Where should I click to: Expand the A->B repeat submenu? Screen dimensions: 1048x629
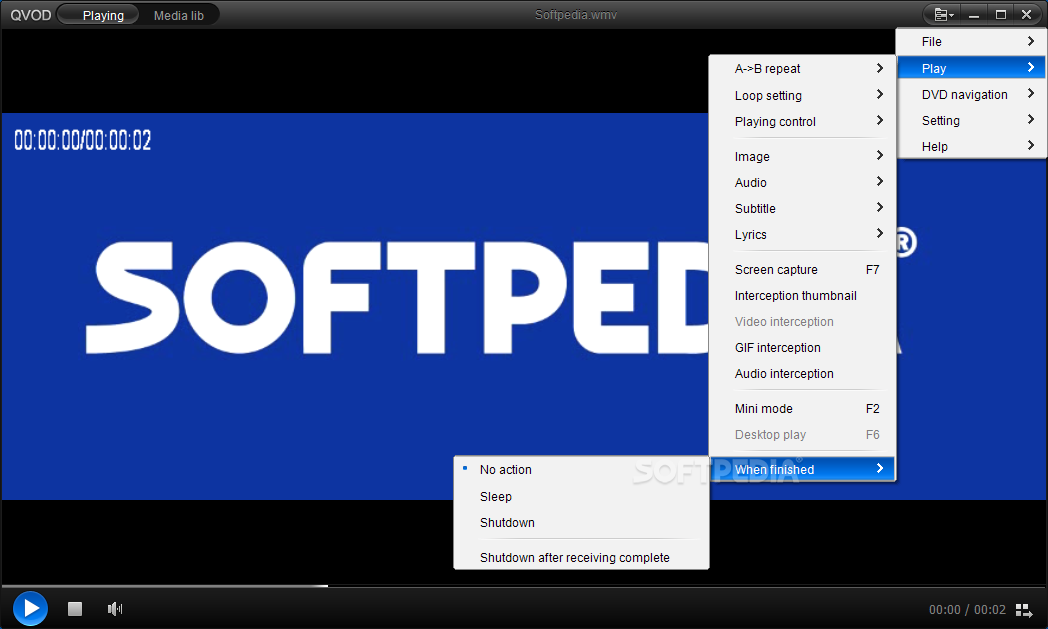802,68
